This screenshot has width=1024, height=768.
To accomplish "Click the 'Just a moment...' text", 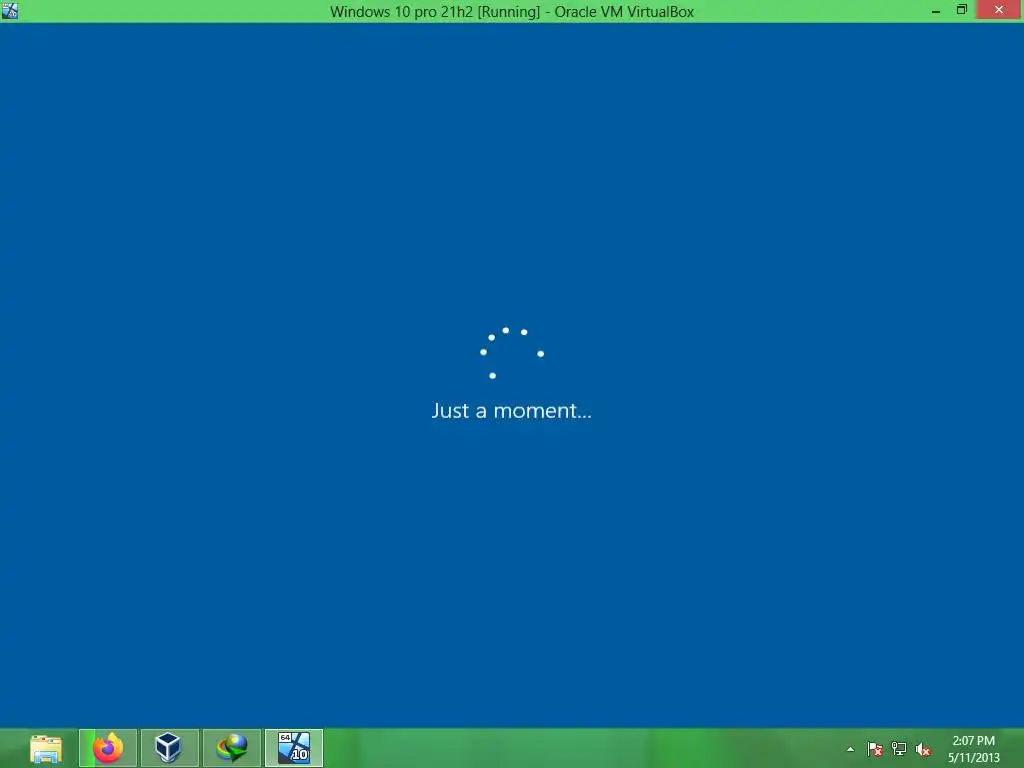I will click(511, 411).
